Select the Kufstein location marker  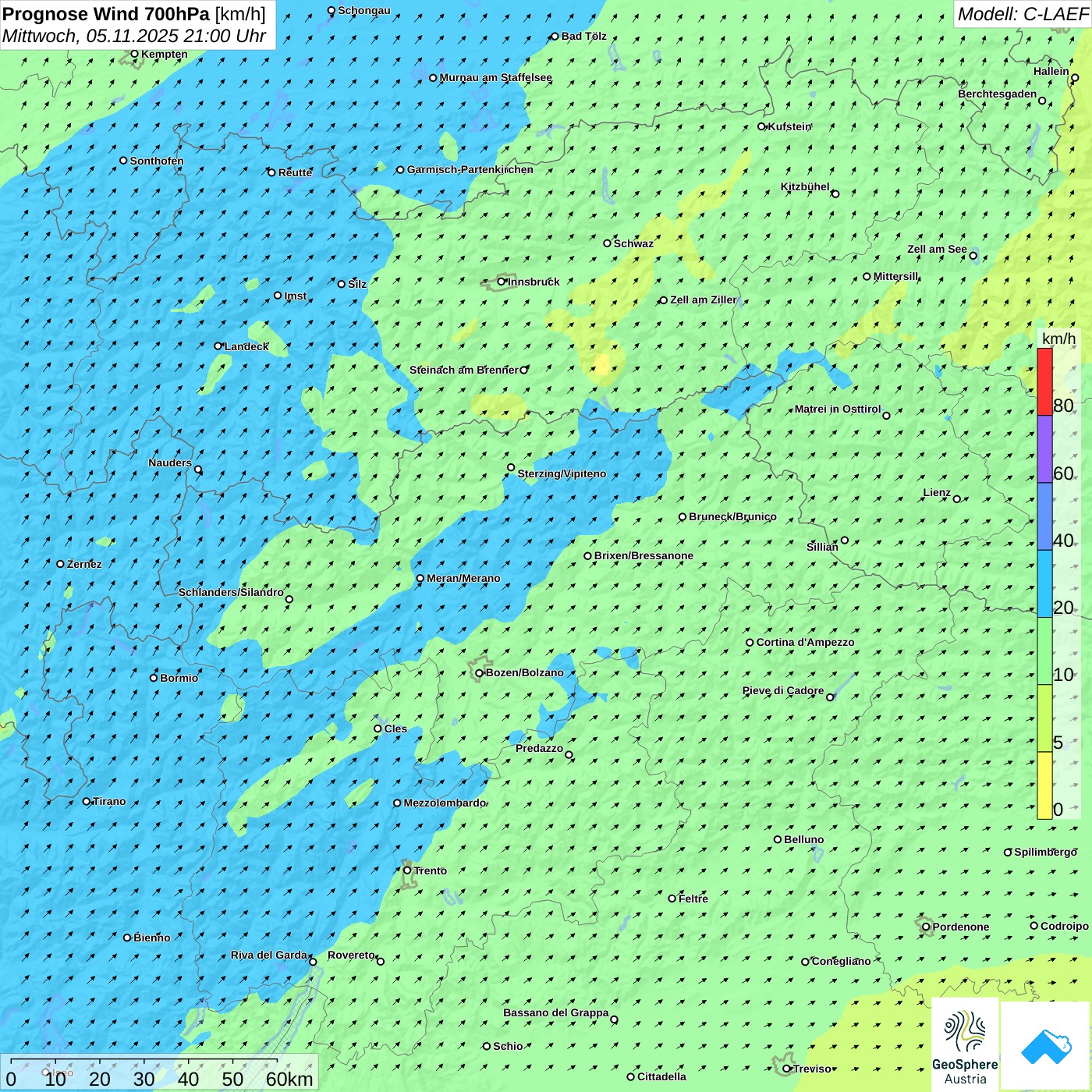point(762,126)
